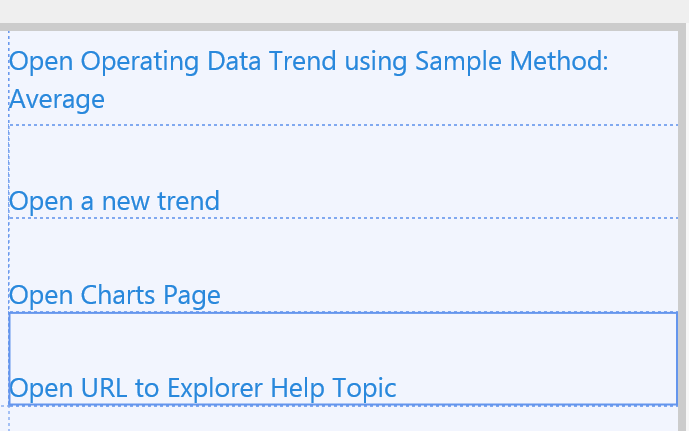689x431 pixels.
Task: Open Operating Data Trend using Sample Method link
Action: 308,62
